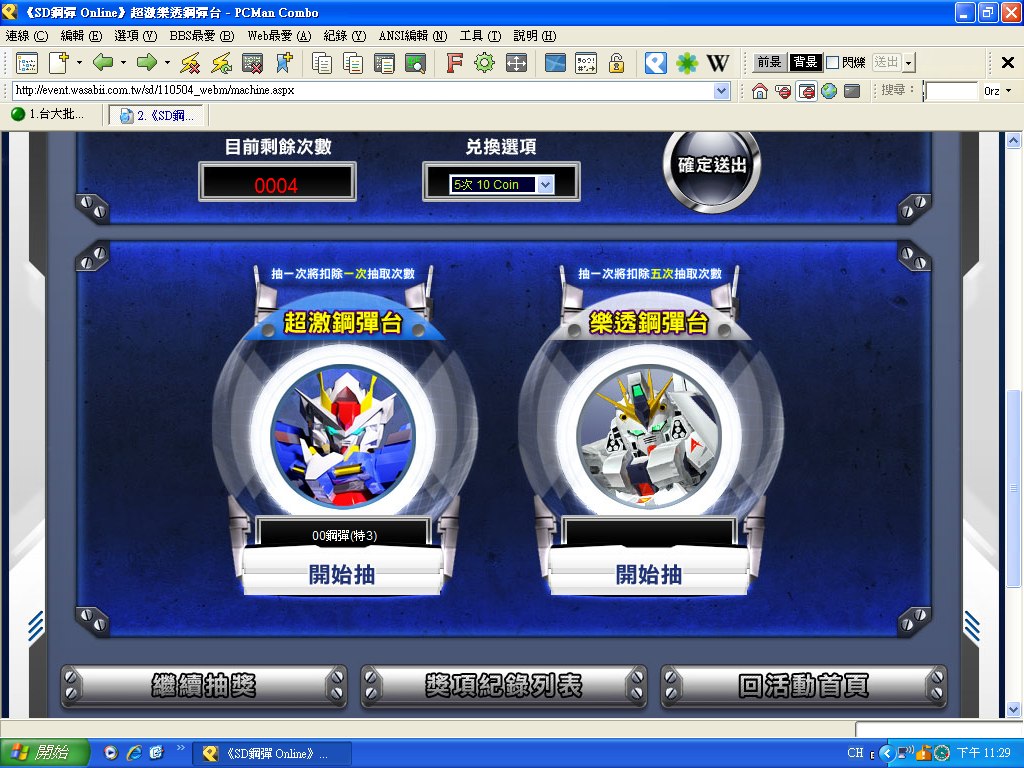The height and width of the screenshot is (768, 1024).
Task: Enable the 閃爍 blink checkbox
Action: coord(833,63)
